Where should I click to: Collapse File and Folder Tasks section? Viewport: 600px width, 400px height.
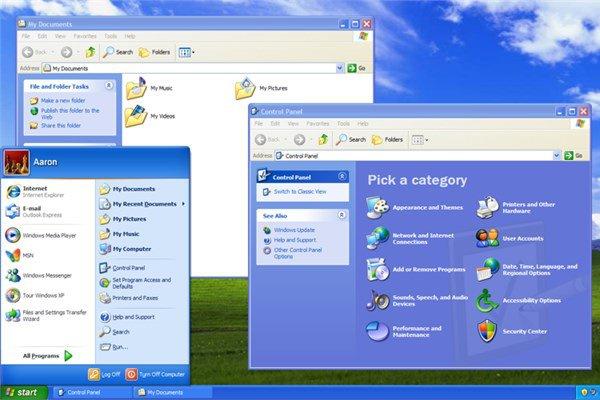(109, 86)
